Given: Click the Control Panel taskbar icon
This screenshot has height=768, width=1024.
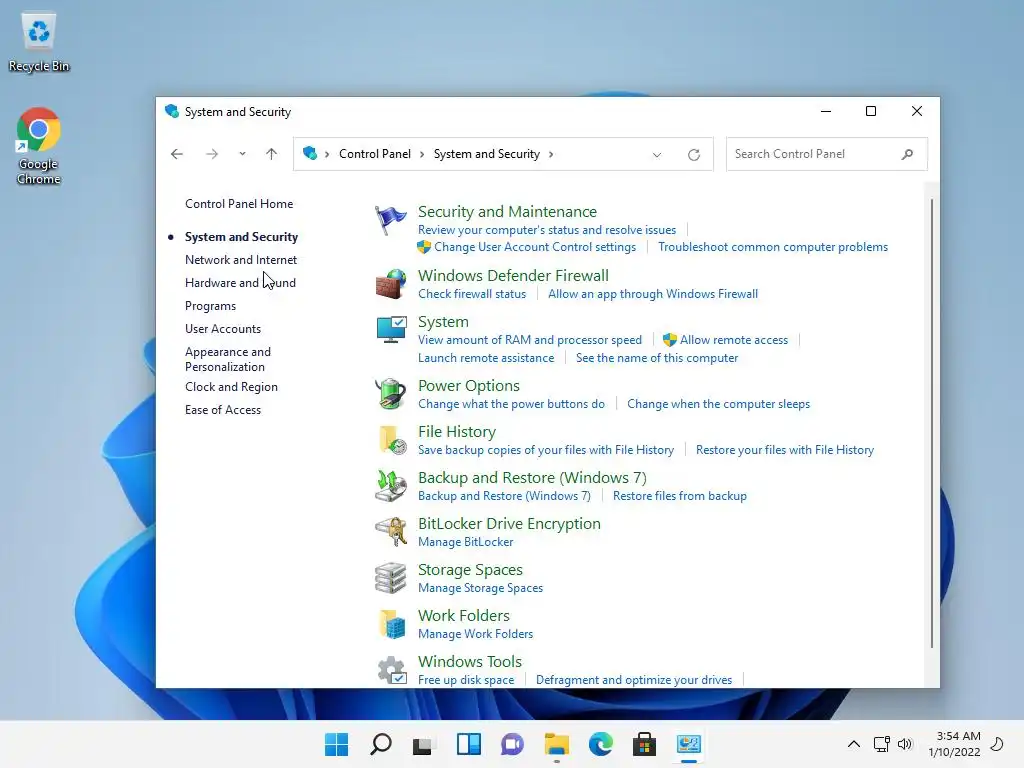Looking at the screenshot, I should (688, 744).
